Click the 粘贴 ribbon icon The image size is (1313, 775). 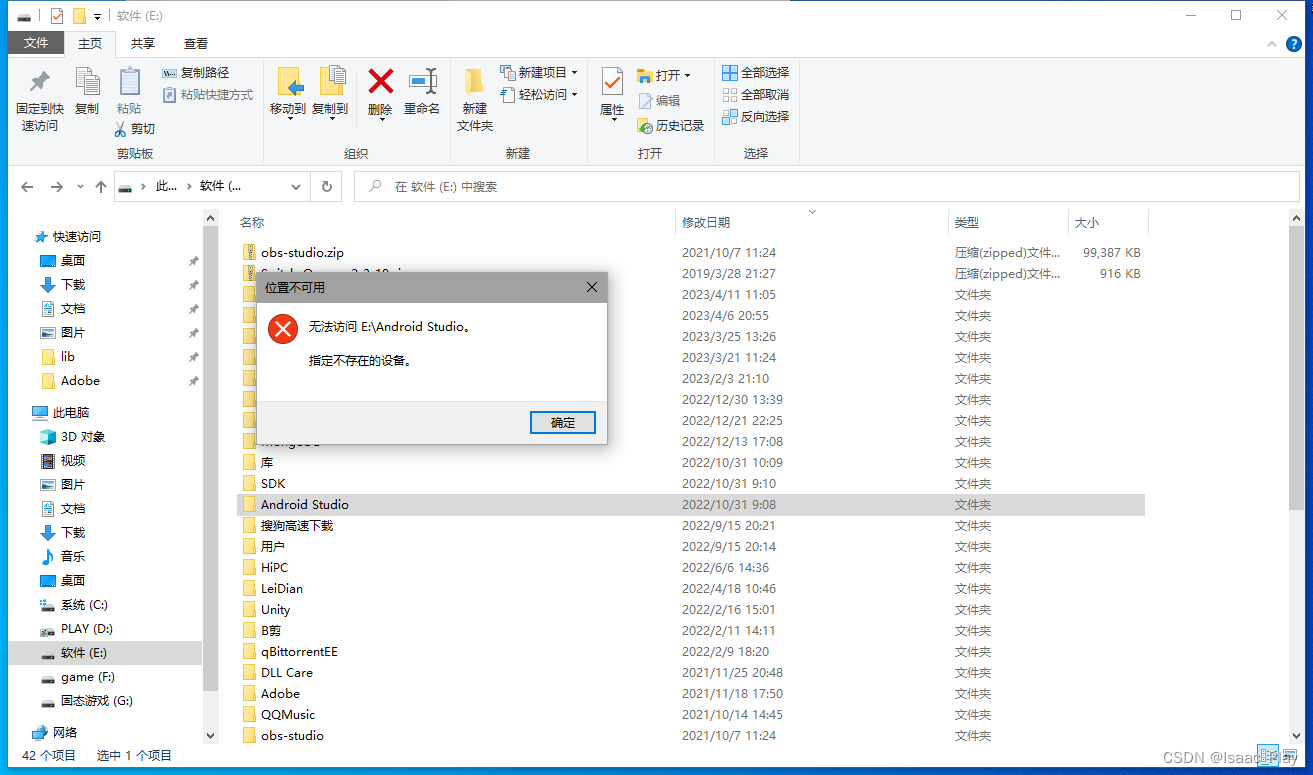tap(129, 82)
